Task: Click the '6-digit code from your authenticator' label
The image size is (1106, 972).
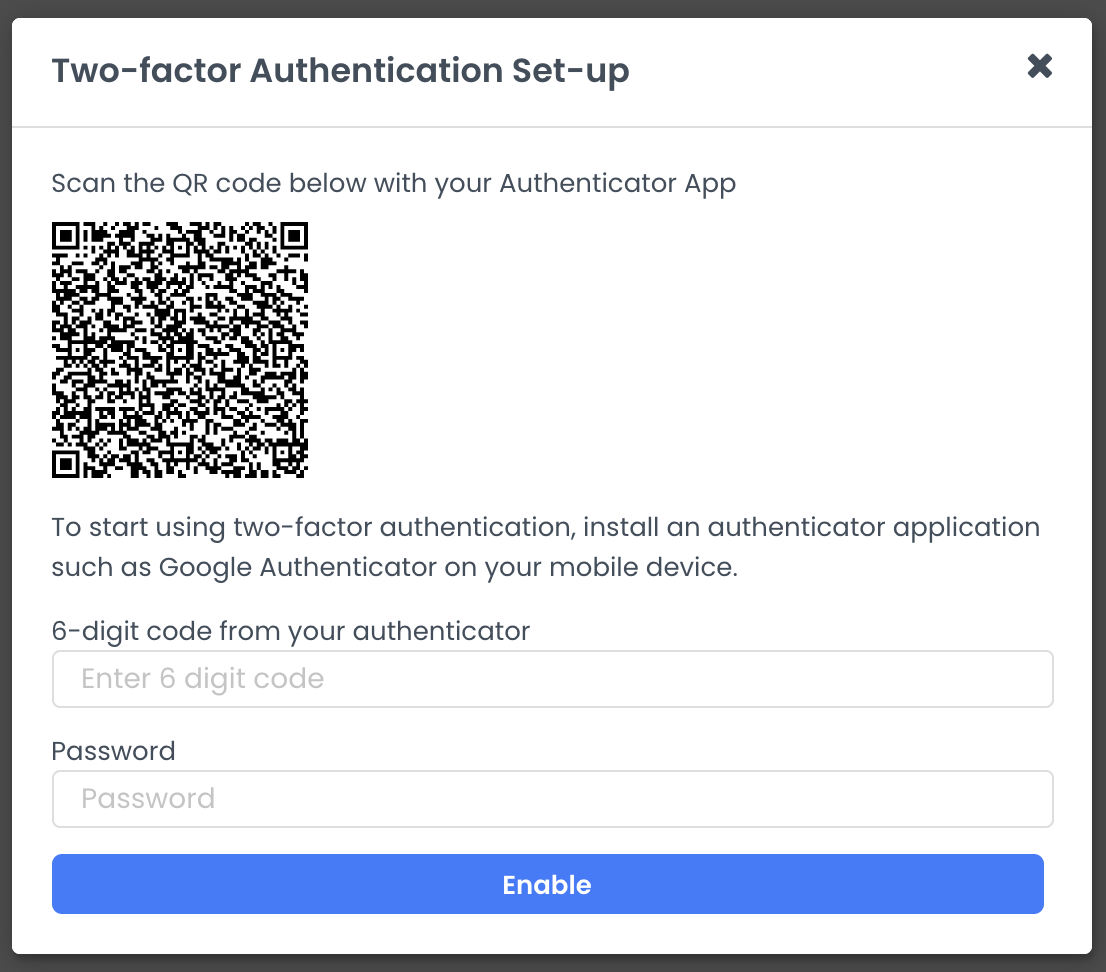Action: click(x=290, y=631)
